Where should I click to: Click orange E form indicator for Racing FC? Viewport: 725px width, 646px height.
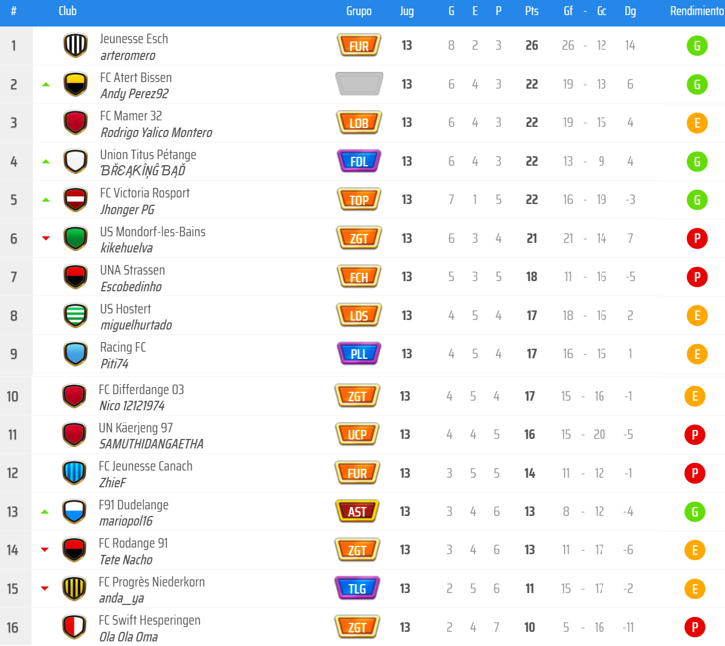coord(696,354)
